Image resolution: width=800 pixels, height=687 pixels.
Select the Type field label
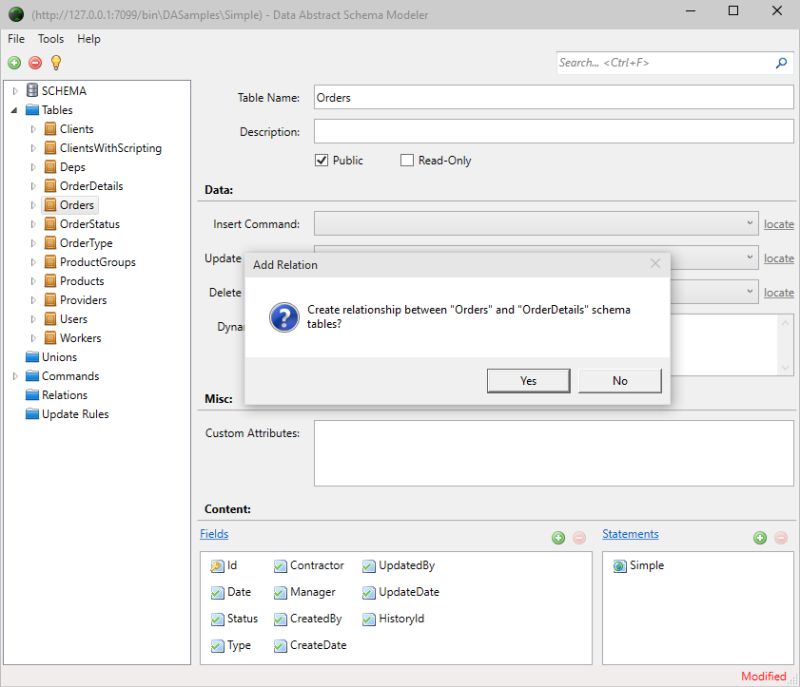[239, 645]
